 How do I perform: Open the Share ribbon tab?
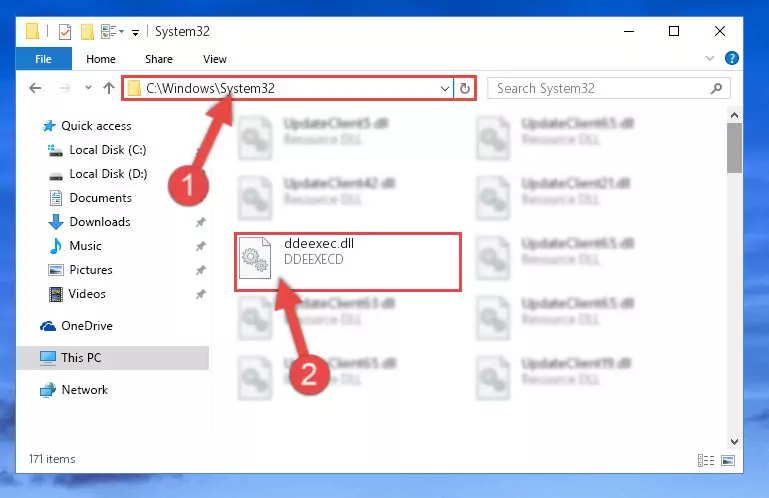pos(158,59)
